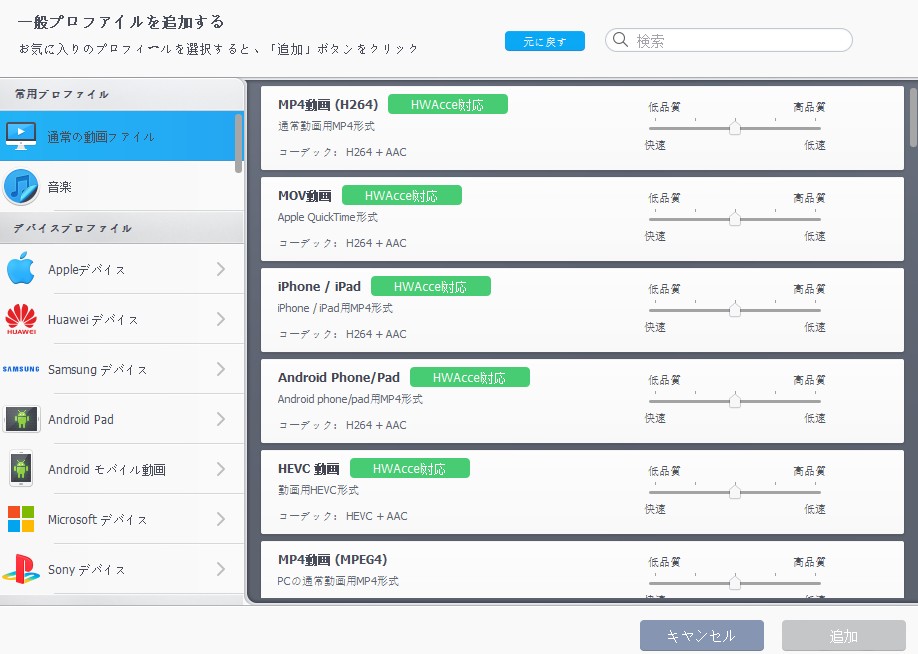Click HWAccel badge on HEVC 動画
The image size is (918, 654).
coord(410,468)
